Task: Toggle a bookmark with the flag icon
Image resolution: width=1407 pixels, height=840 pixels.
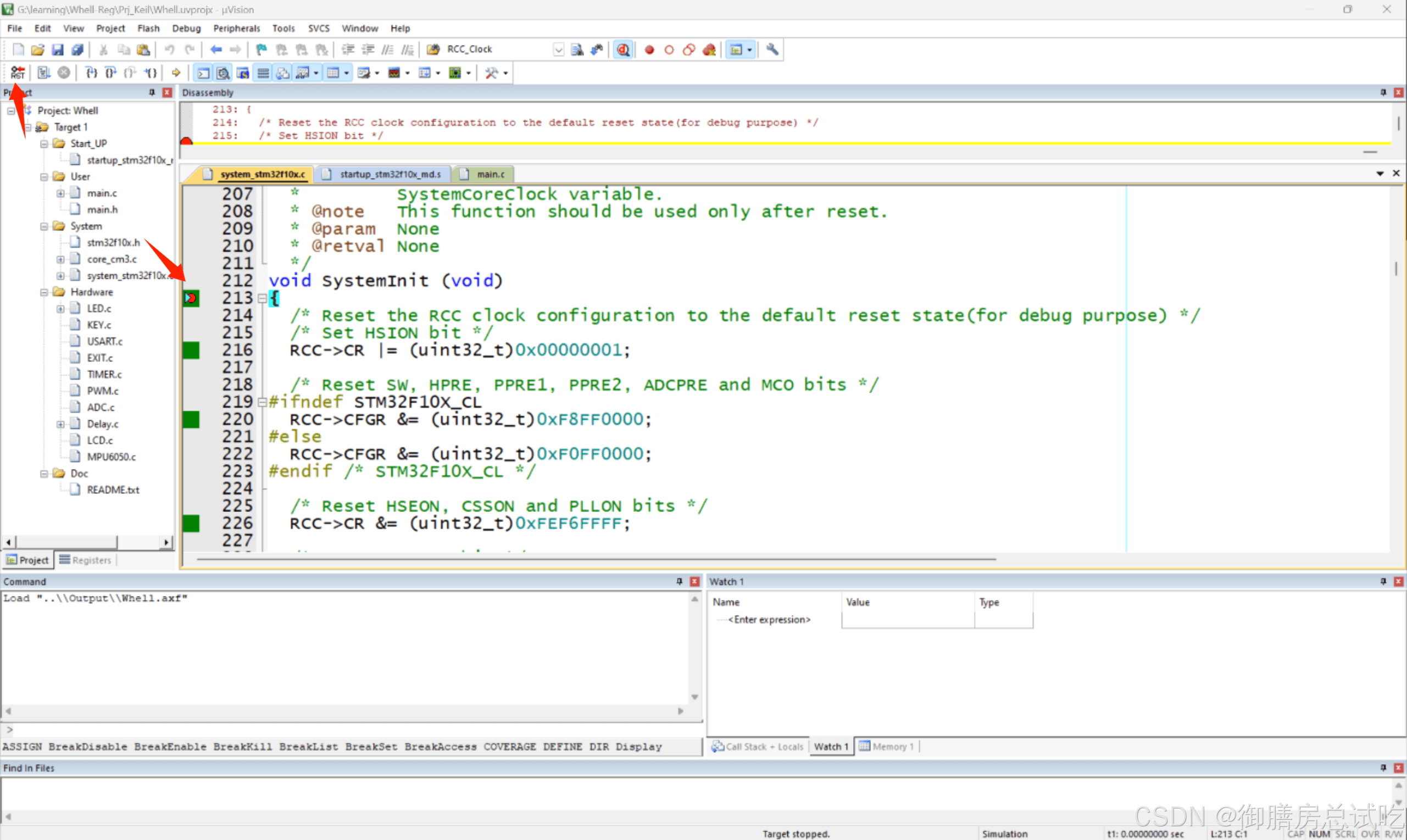Action: (x=261, y=49)
